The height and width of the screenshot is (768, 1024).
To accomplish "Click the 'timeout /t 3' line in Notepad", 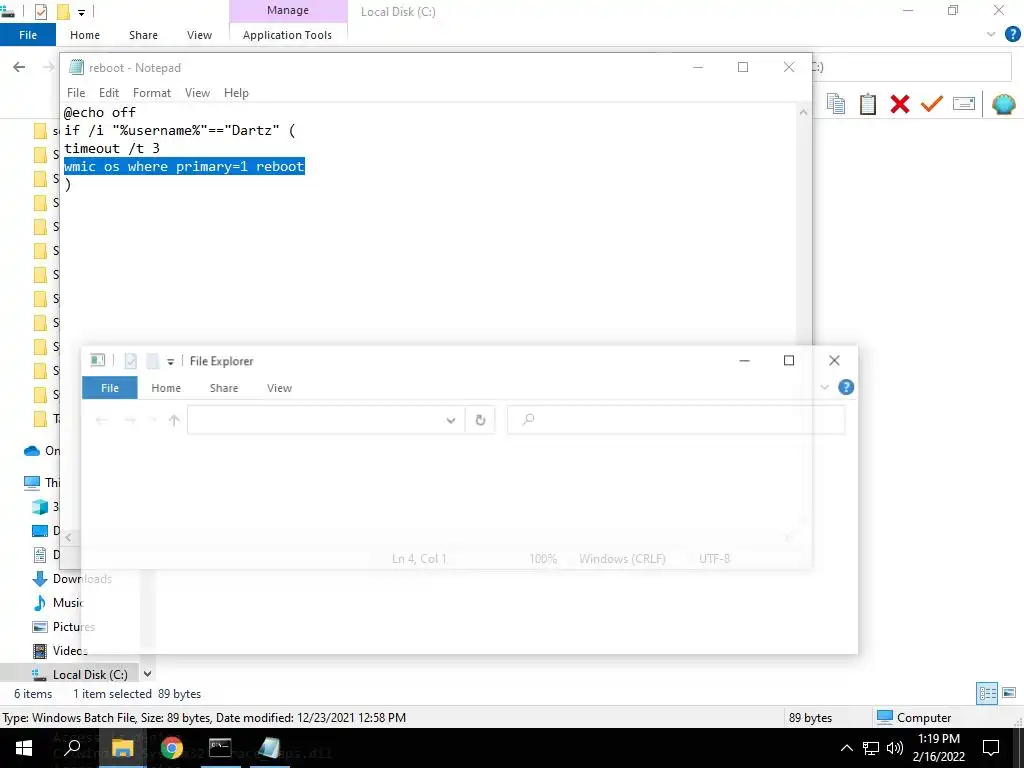I will 112,148.
